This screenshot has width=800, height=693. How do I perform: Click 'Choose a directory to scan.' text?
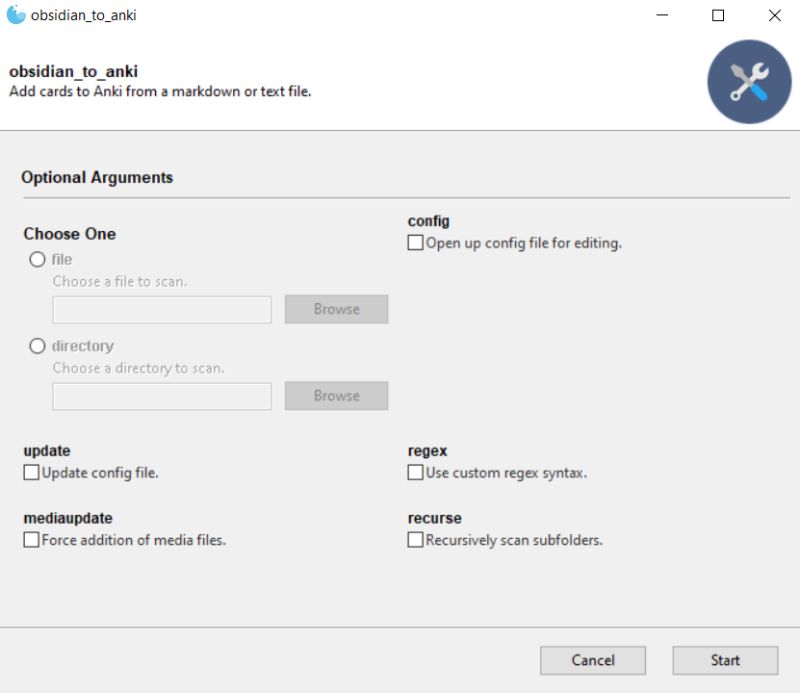138,368
